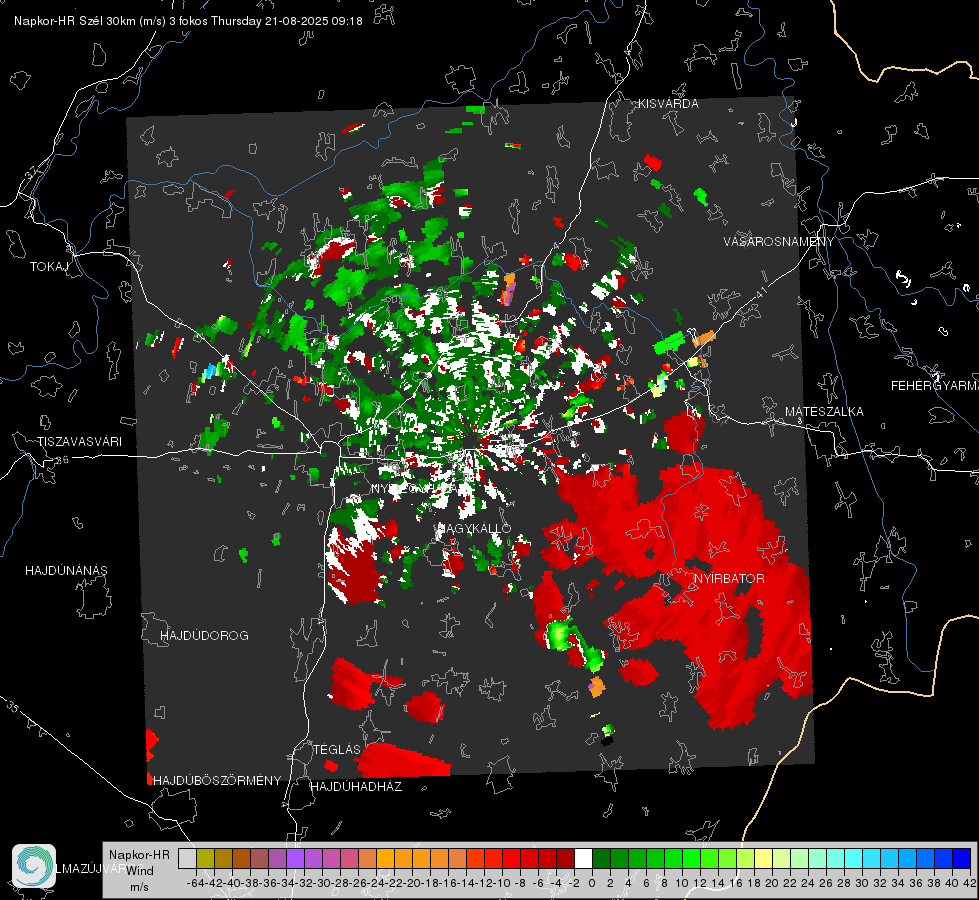Select the HAJDÚNÁNÁS city label
979x900 pixels.
pyautogui.click(x=66, y=571)
